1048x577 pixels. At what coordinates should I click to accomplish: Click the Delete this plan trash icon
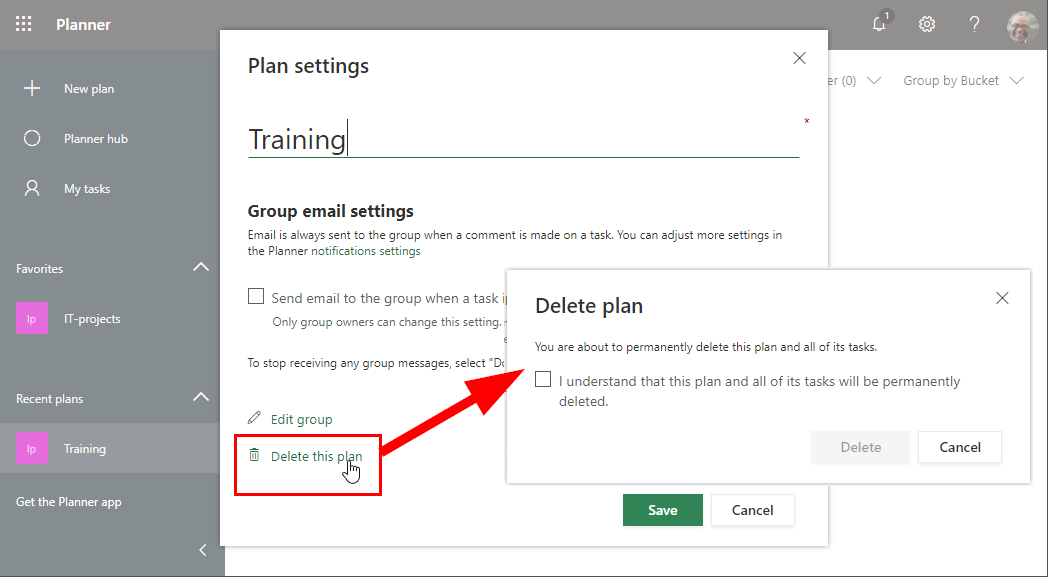[254, 455]
